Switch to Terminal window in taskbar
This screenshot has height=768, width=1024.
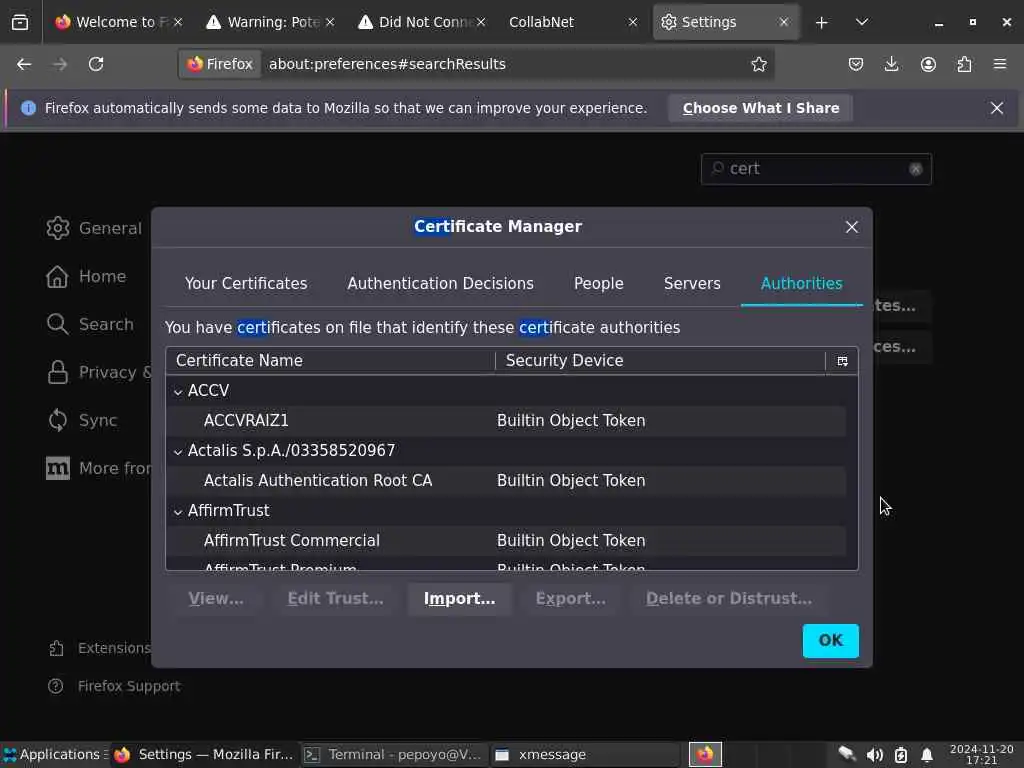tap(395, 754)
